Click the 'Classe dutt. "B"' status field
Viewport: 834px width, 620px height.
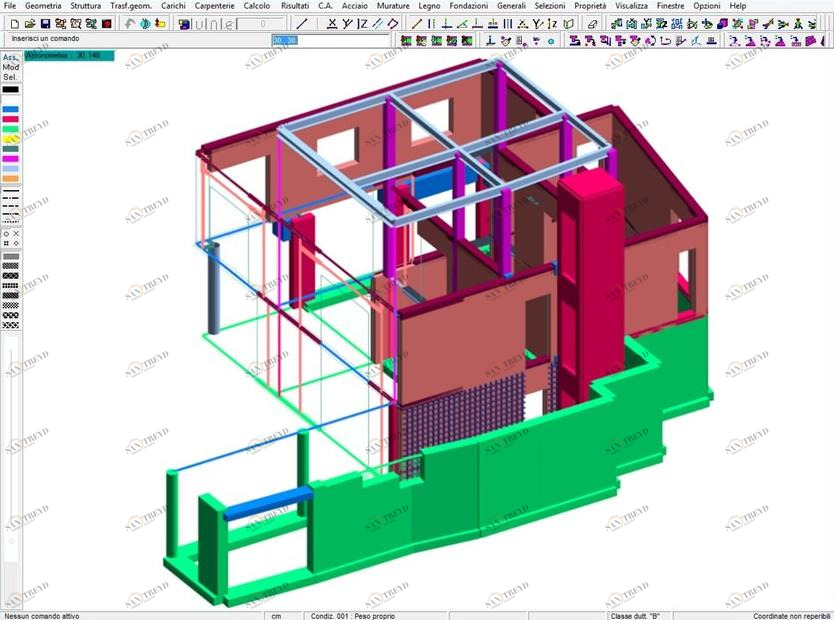(634, 615)
